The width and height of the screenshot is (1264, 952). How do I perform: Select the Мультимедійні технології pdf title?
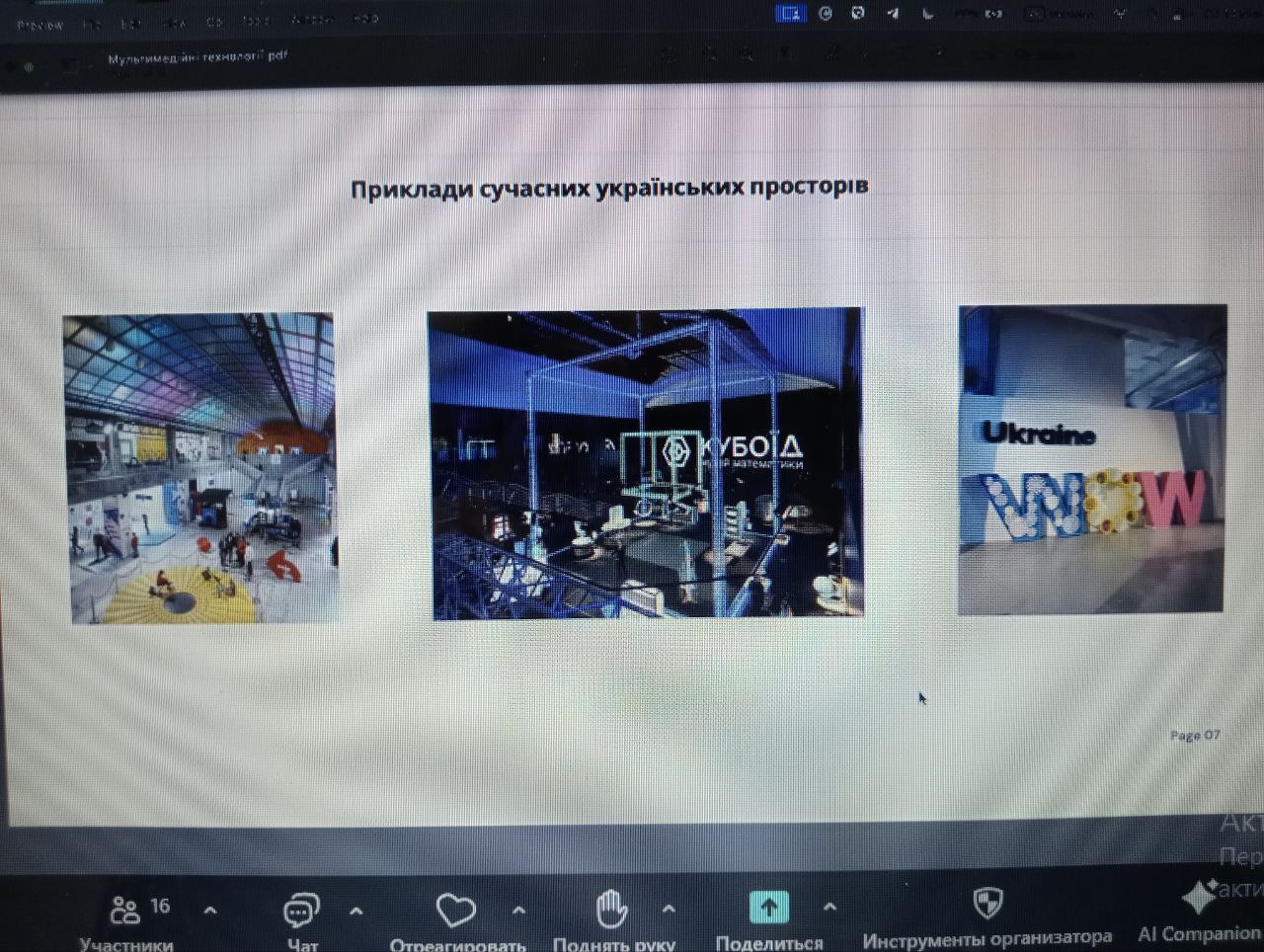click(197, 57)
